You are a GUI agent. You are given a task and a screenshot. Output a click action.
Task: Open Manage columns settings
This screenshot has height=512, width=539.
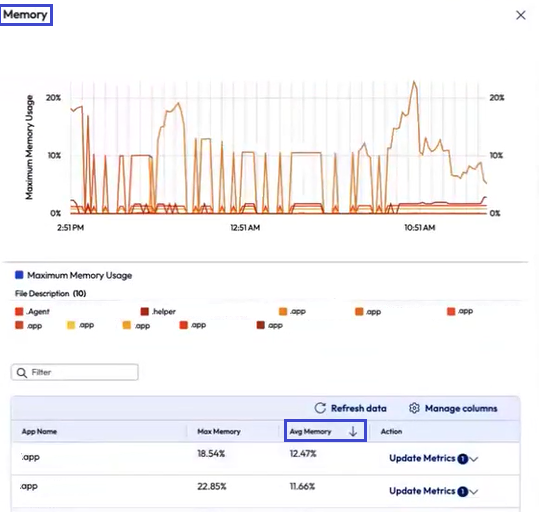[x=453, y=408]
